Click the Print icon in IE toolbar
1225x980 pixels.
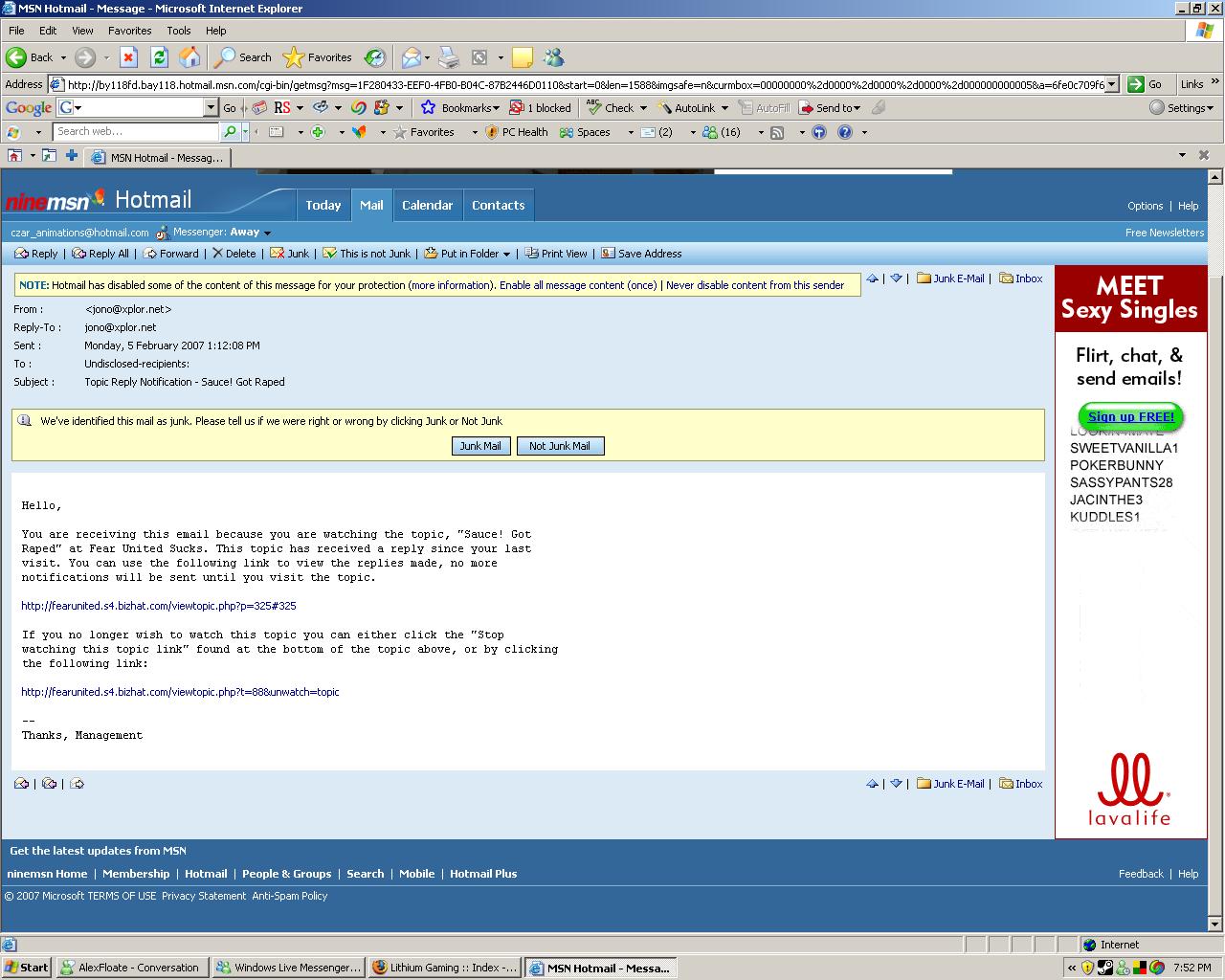449,57
